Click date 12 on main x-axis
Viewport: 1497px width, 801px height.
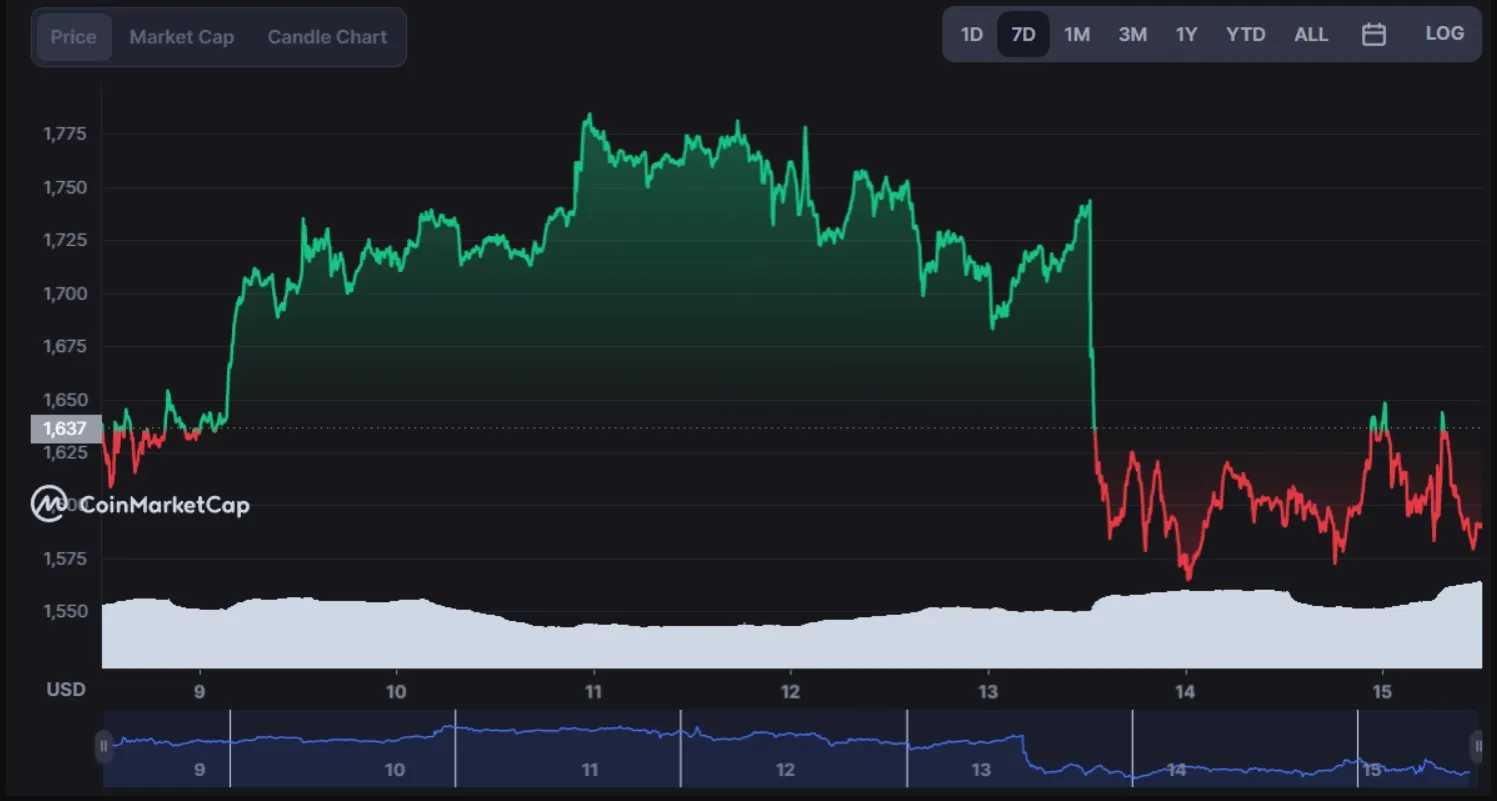(x=790, y=692)
